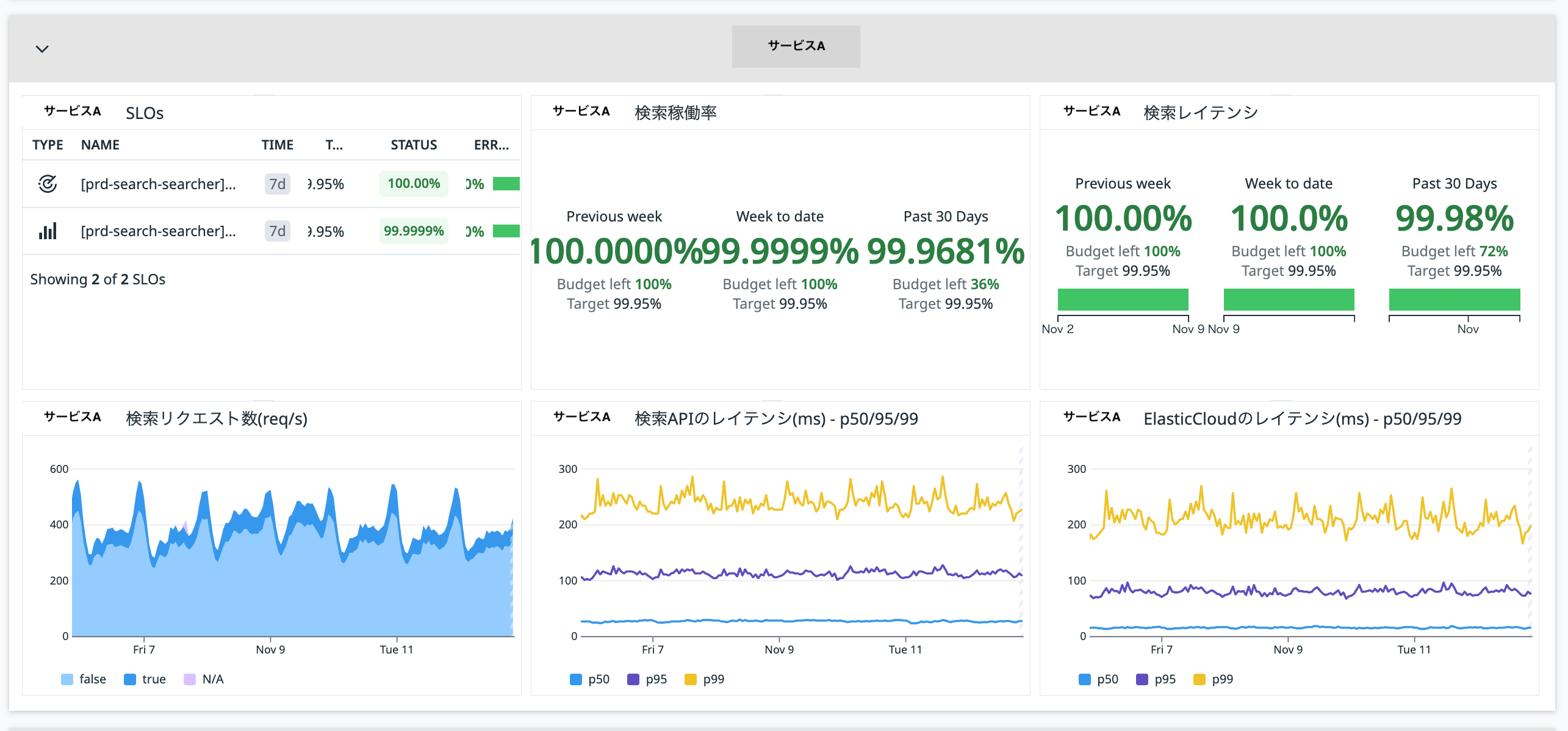Click the 検索稼働率 widget title
The height and width of the screenshot is (731, 1568).
pos(675,112)
